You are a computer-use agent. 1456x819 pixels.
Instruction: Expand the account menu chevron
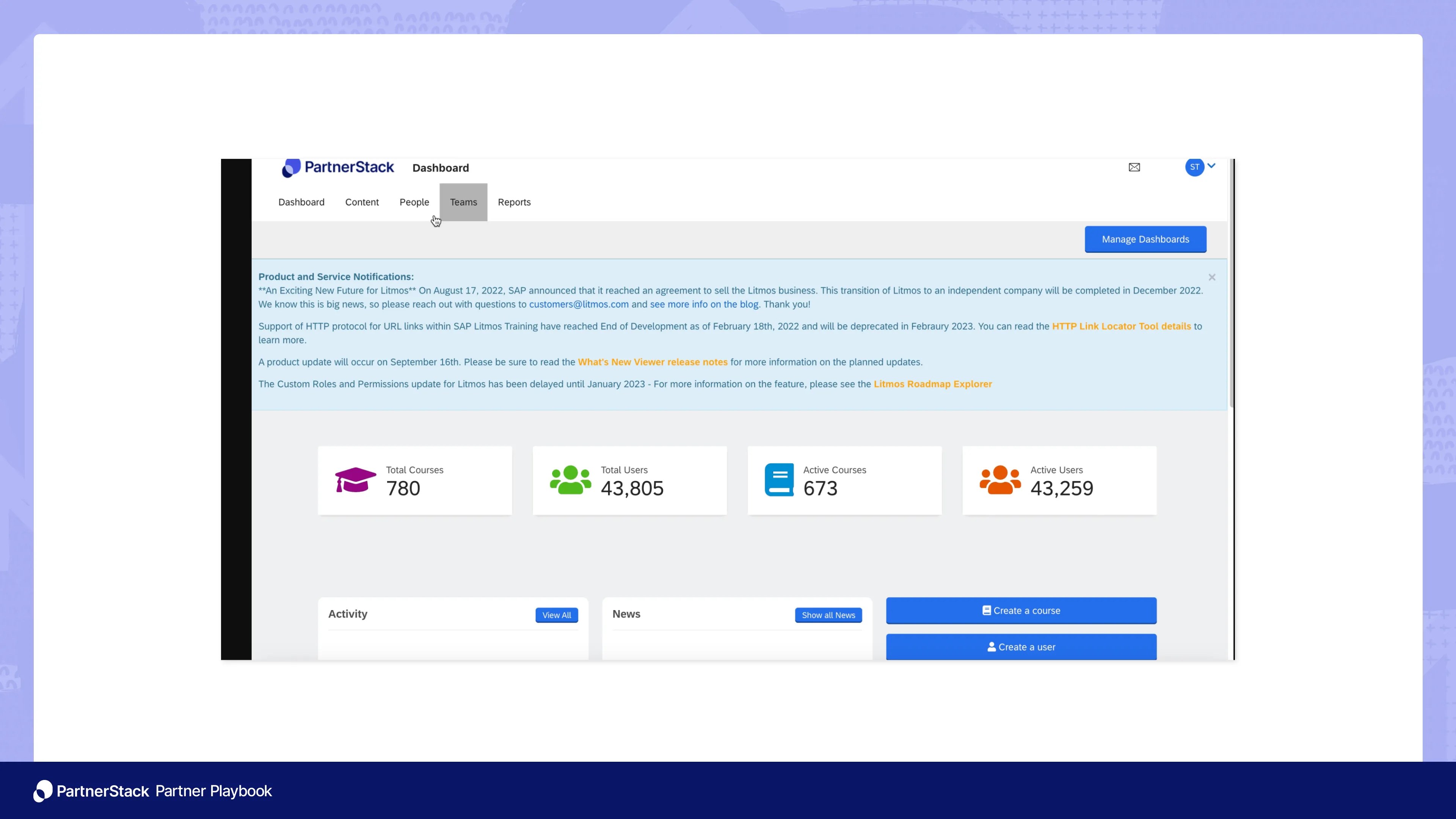1211,166
